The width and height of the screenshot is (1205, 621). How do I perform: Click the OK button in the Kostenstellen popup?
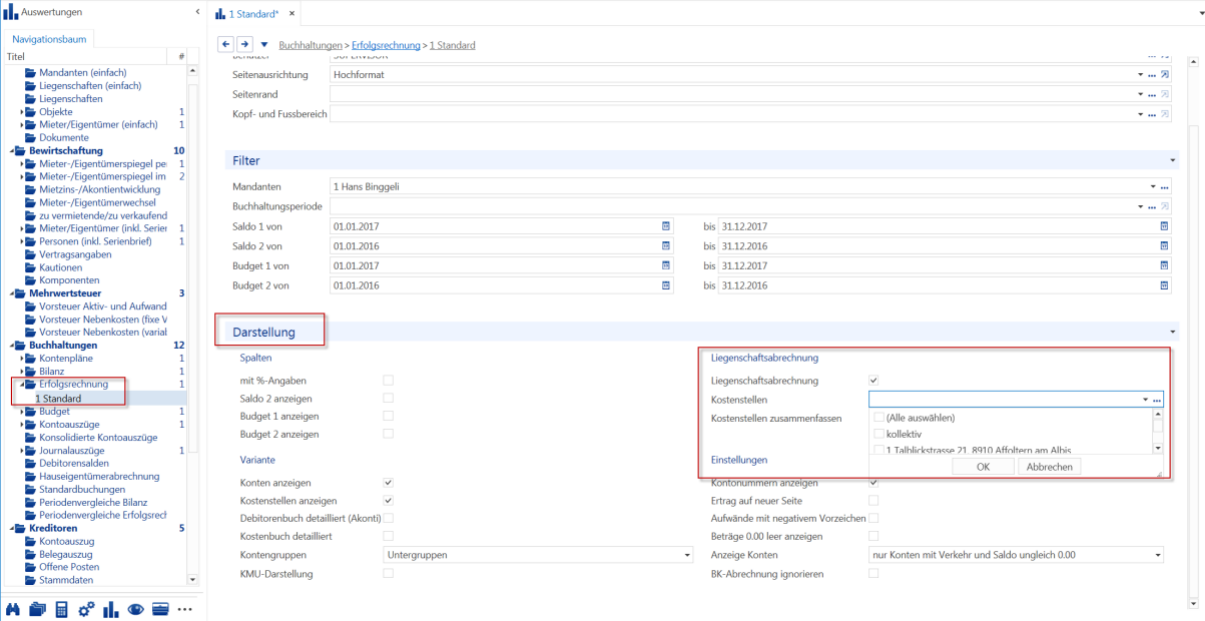pyautogui.click(x=982, y=467)
